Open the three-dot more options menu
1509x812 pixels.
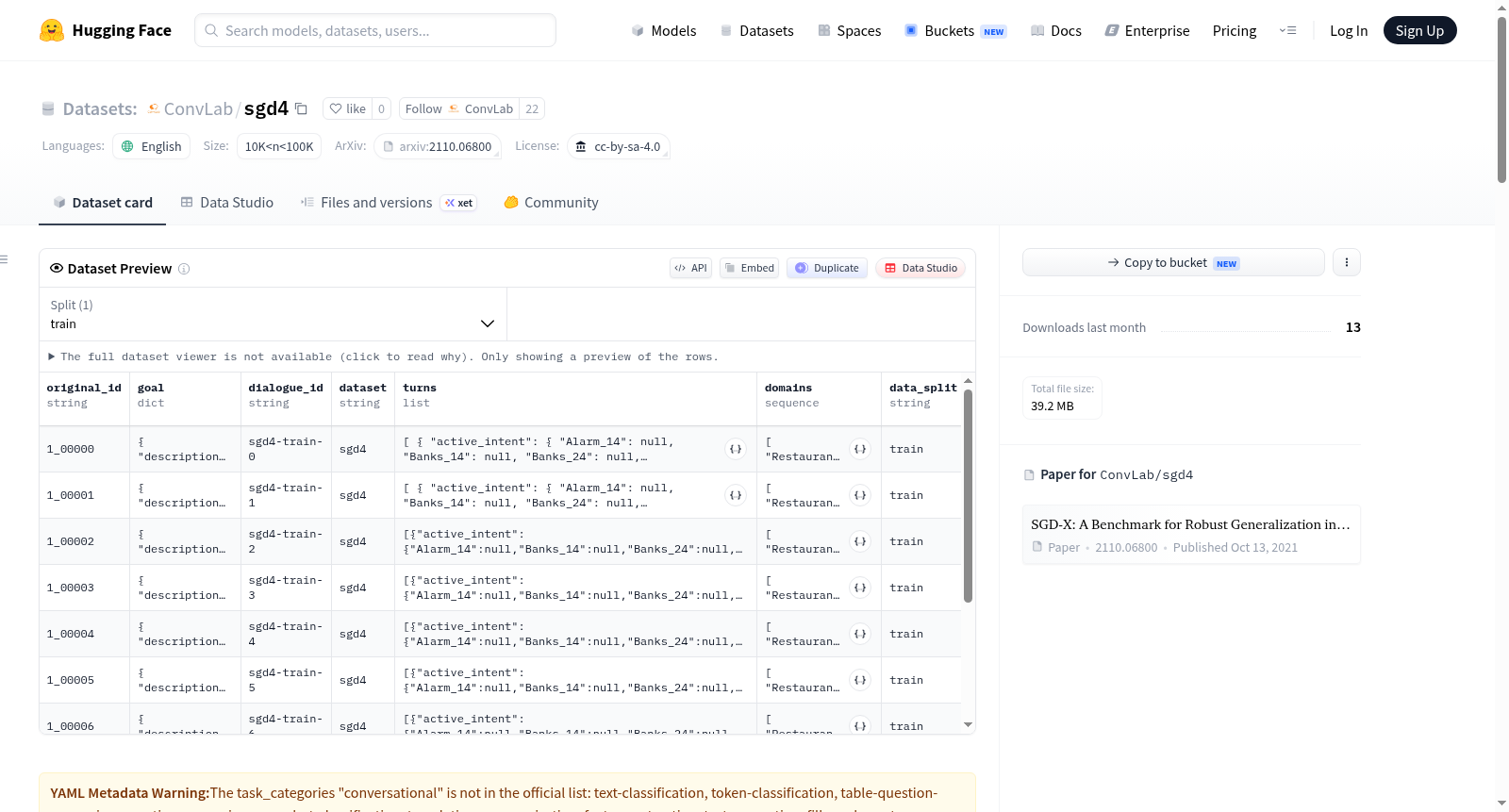click(x=1347, y=262)
